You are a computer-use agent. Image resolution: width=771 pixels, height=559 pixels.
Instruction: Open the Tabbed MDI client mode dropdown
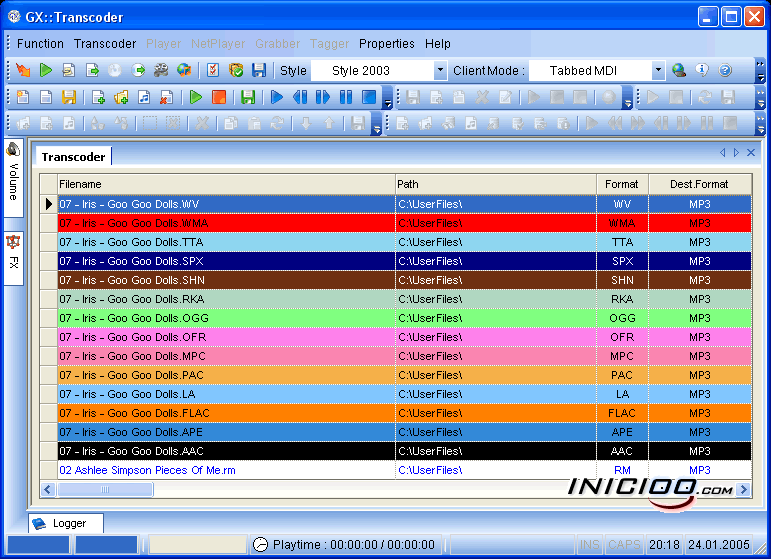658,70
